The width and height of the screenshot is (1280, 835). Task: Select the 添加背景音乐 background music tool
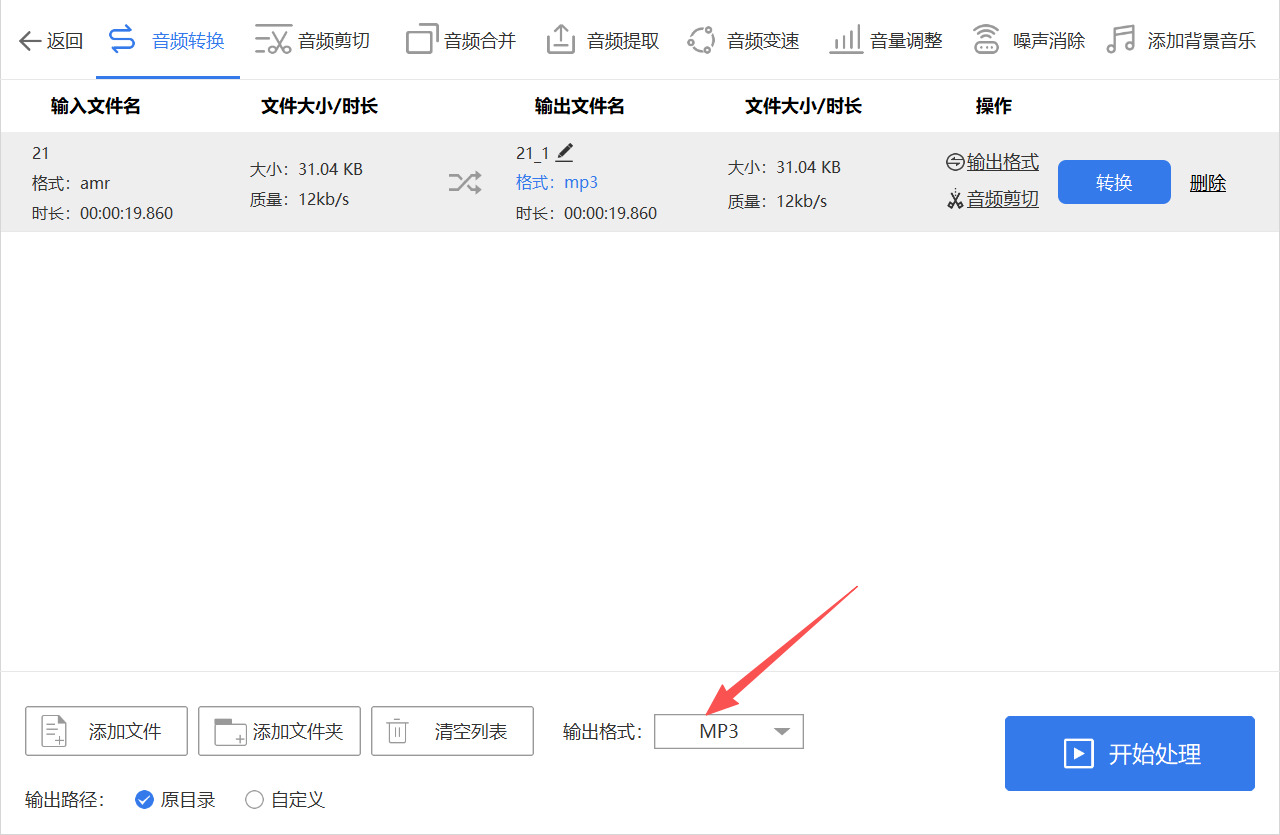(x=1180, y=40)
